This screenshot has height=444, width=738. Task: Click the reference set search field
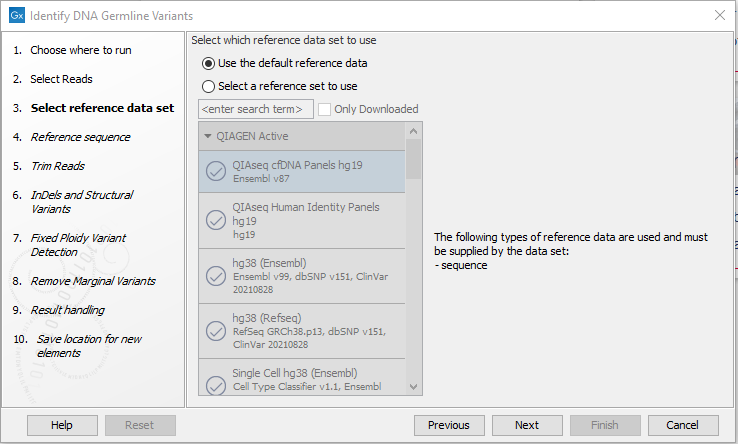pos(256,109)
